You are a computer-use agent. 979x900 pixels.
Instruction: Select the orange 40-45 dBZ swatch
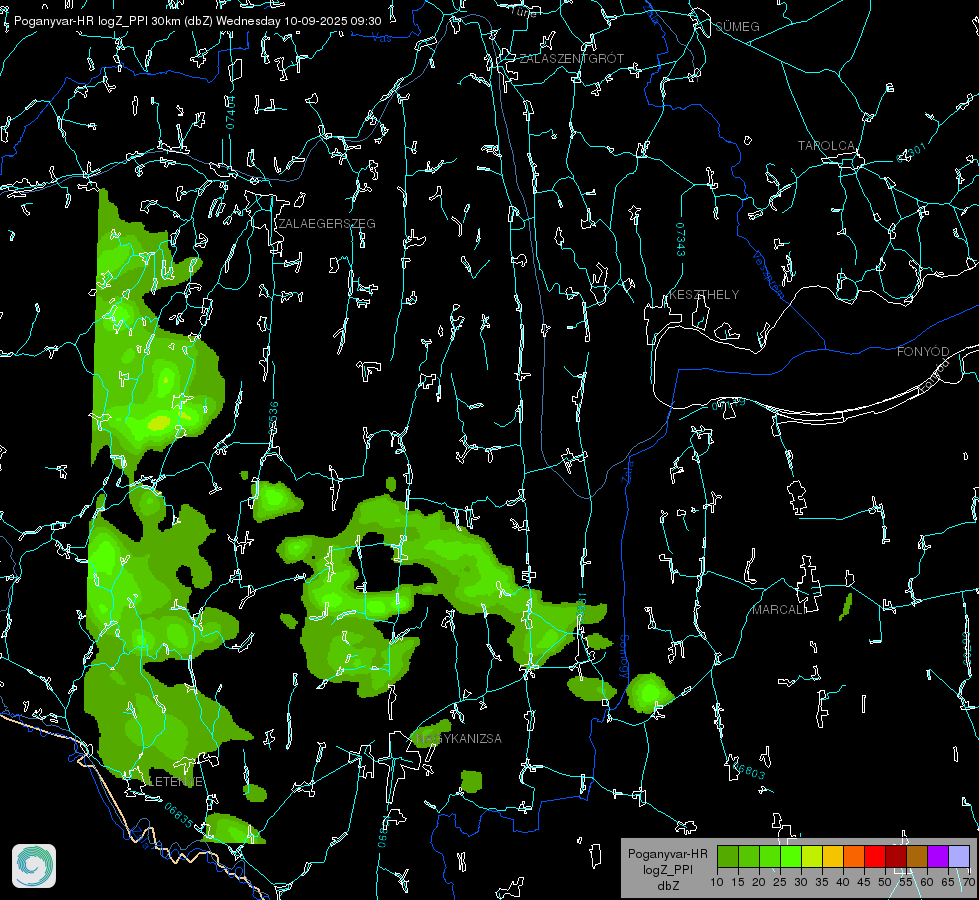tap(854, 856)
